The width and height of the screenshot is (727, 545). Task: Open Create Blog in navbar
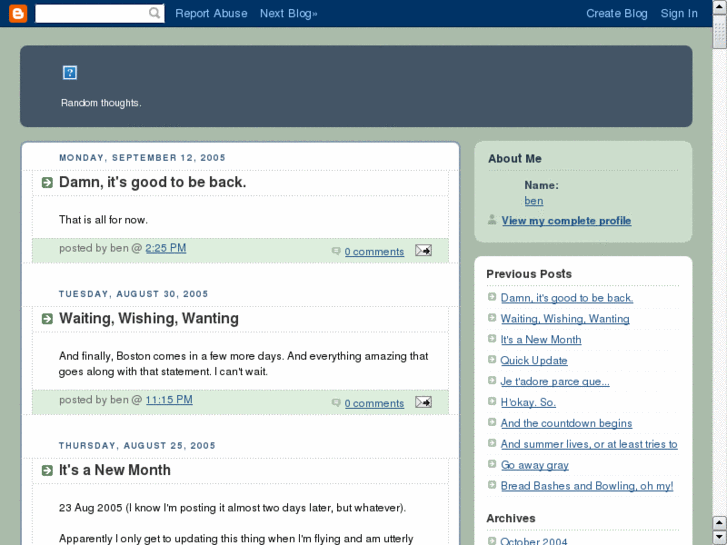tap(617, 13)
